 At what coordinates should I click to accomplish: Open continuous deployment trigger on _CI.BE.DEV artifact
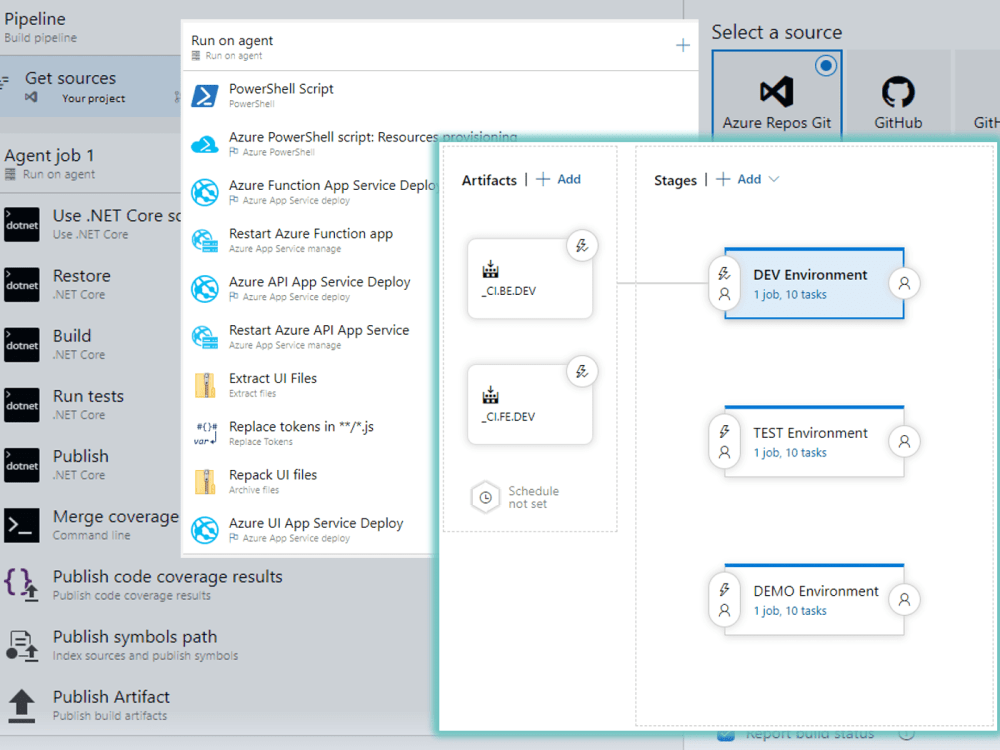click(582, 245)
